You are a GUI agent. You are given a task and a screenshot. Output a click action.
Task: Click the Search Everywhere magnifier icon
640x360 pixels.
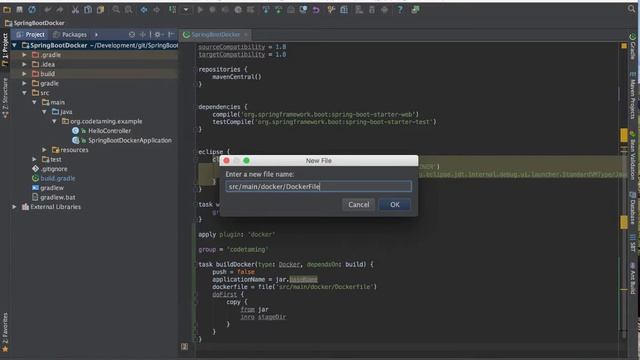[631, 9]
